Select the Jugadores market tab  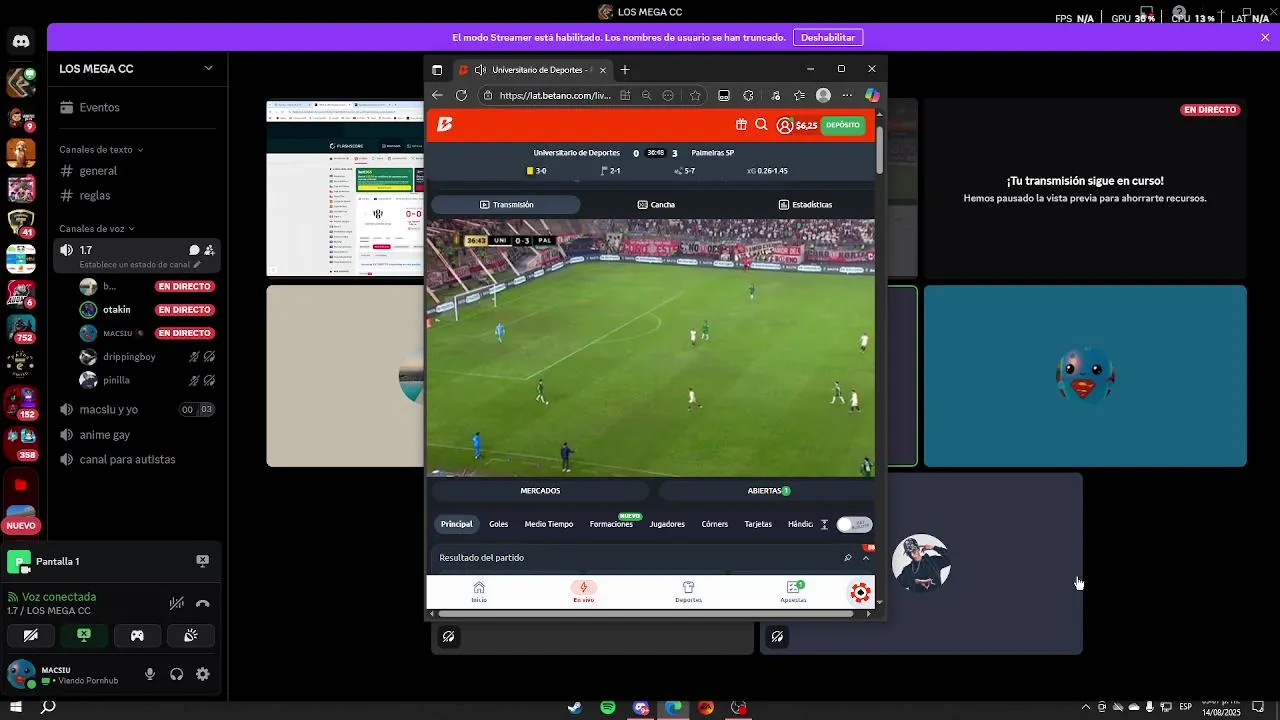click(667, 524)
